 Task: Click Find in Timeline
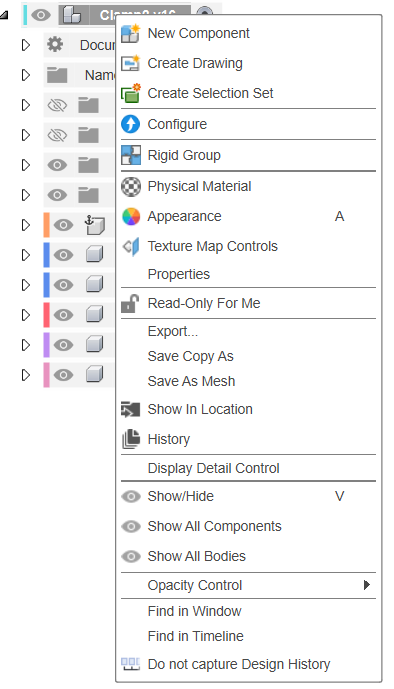pos(195,636)
